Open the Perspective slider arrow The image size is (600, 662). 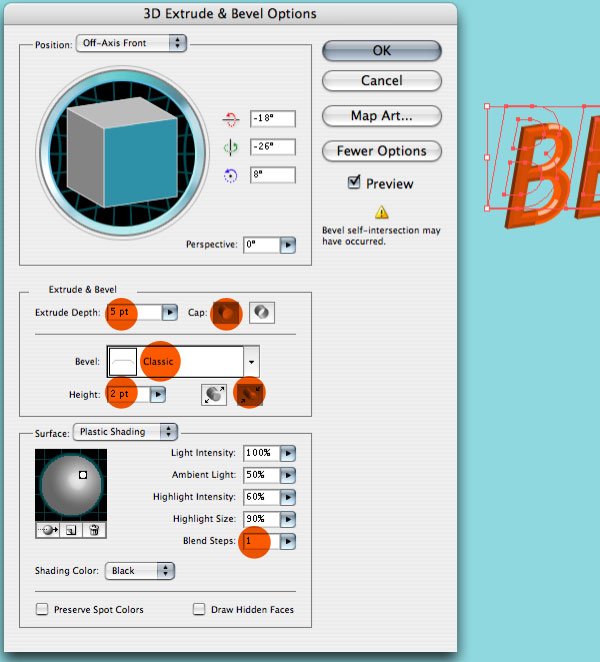[x=288, y=245]
